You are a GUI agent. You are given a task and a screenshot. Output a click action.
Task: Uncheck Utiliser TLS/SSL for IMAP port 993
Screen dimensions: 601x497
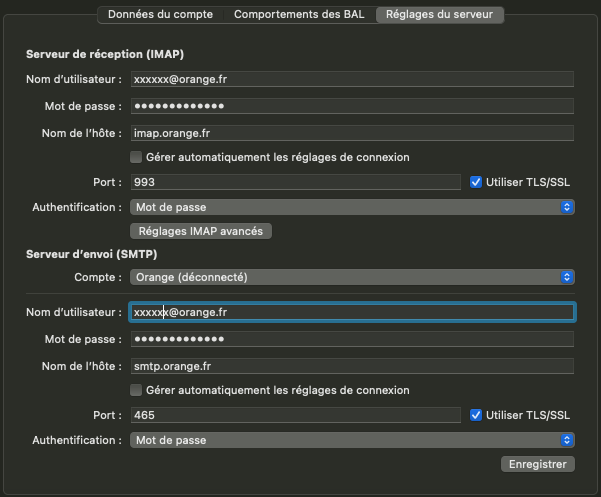tap(476, 182)
